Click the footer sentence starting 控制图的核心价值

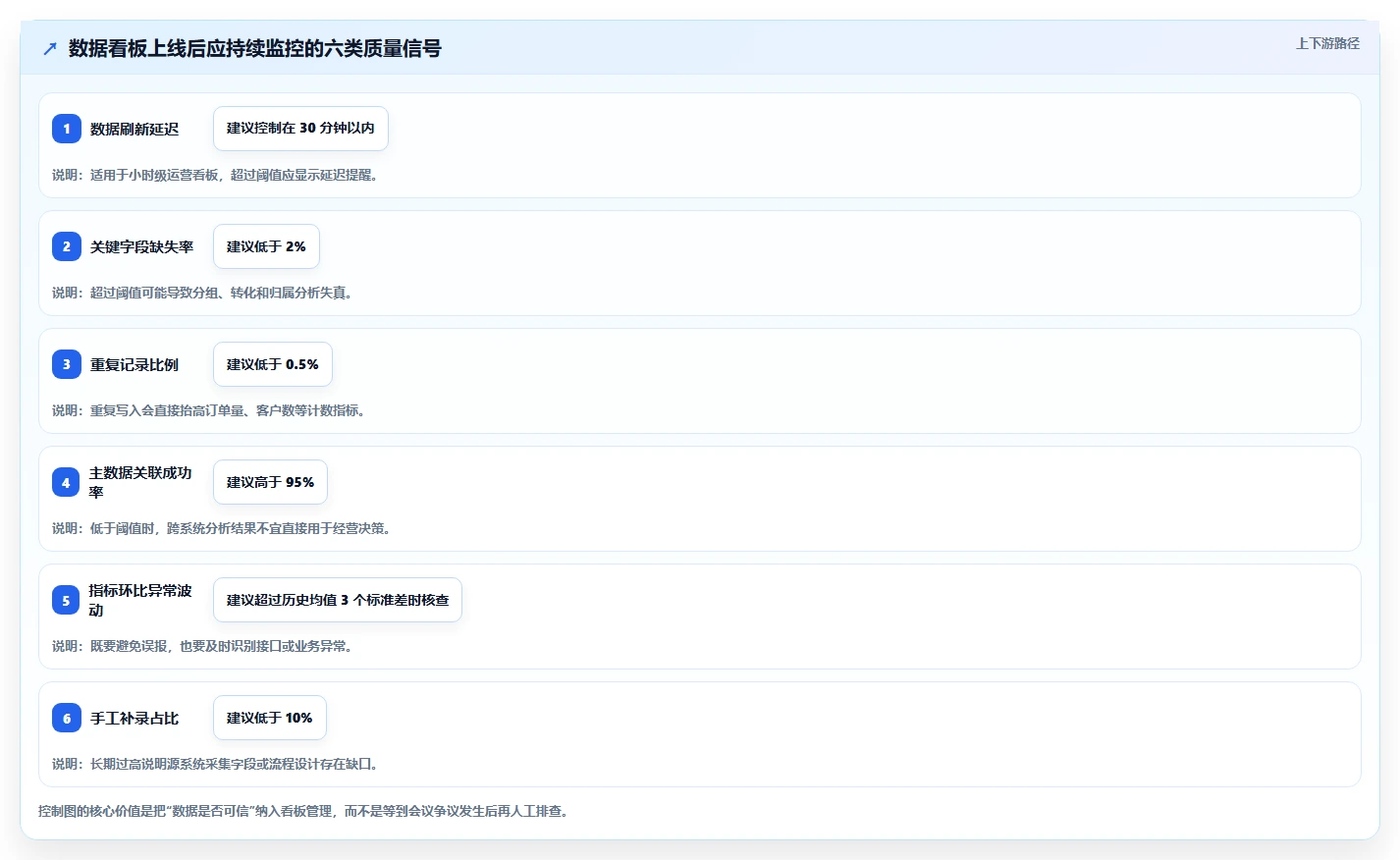click(x=304, y=811)
